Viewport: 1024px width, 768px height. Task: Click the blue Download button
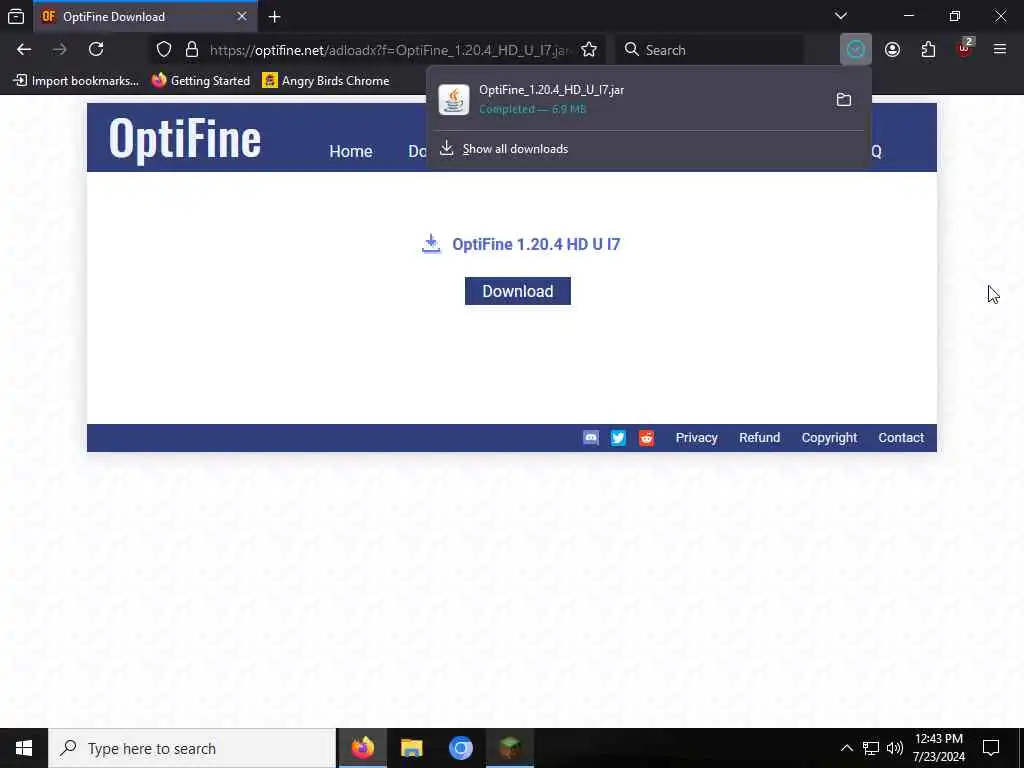pos(518,291)
